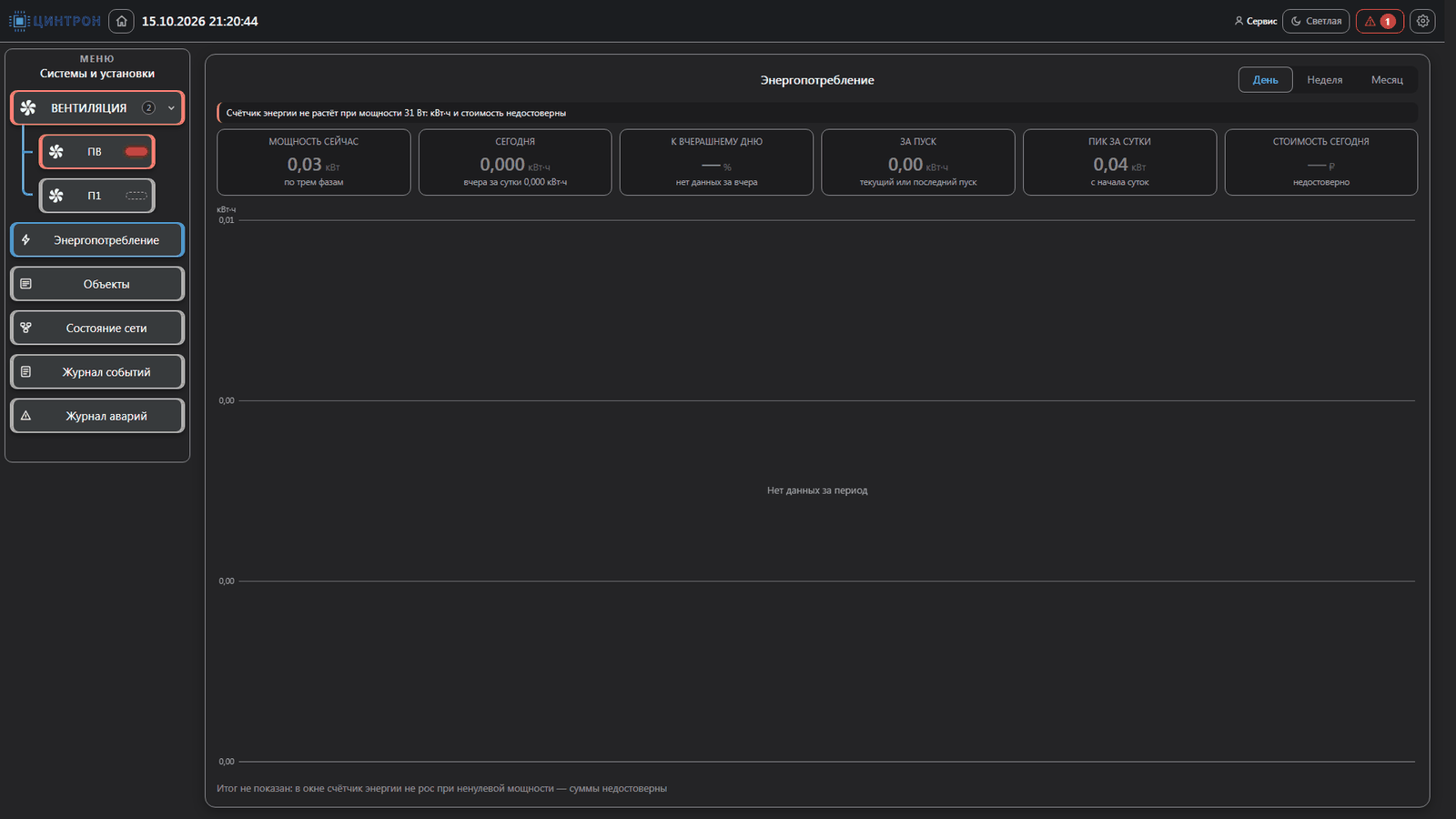The height and width of the screenshot is (819, 1456).
Task: Click the 'Итог не показан' footer note
Action: pyautogui.click(x=441, y=788)
